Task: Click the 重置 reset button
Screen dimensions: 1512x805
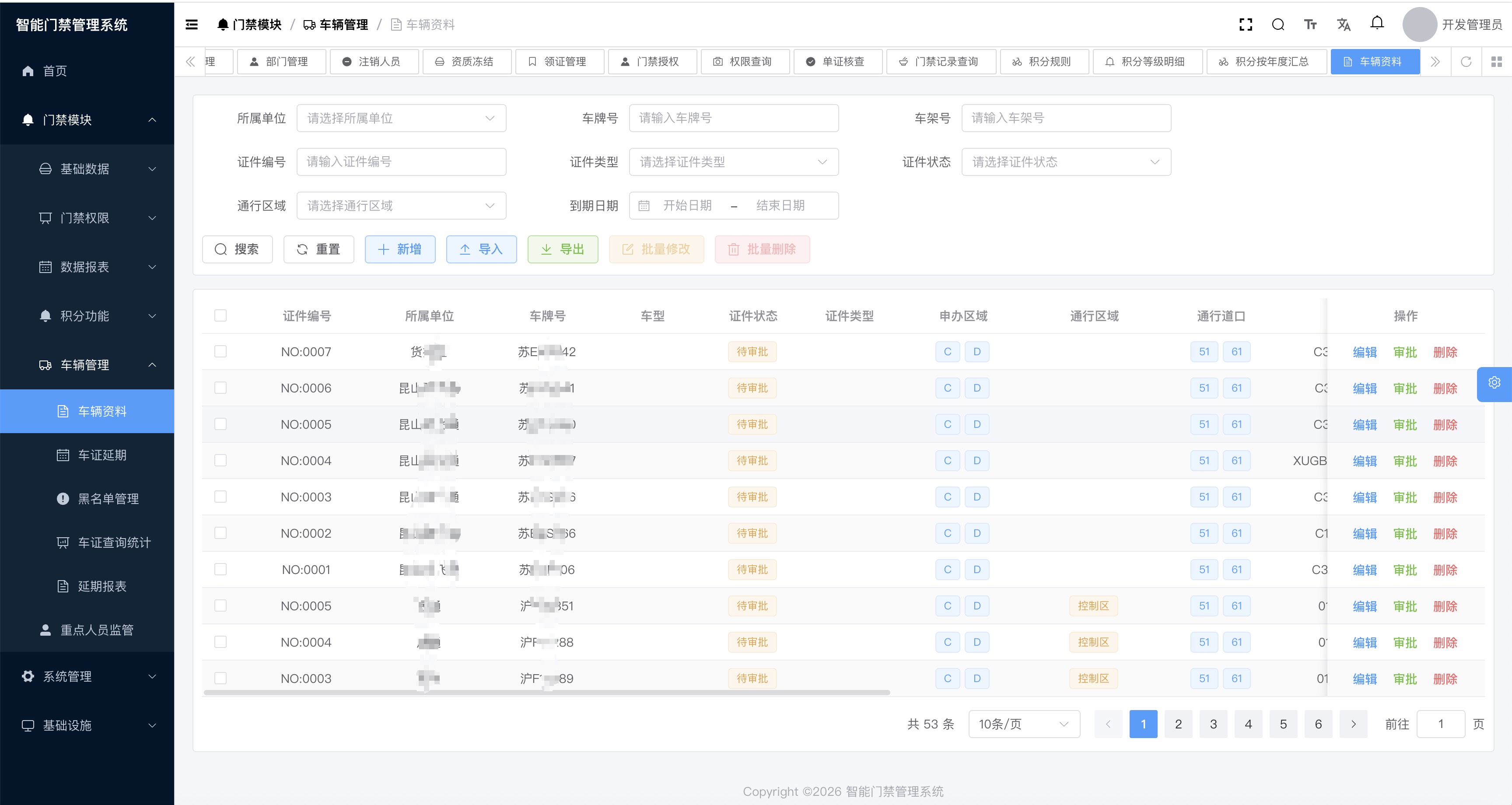Action: [x=318, y=249]
